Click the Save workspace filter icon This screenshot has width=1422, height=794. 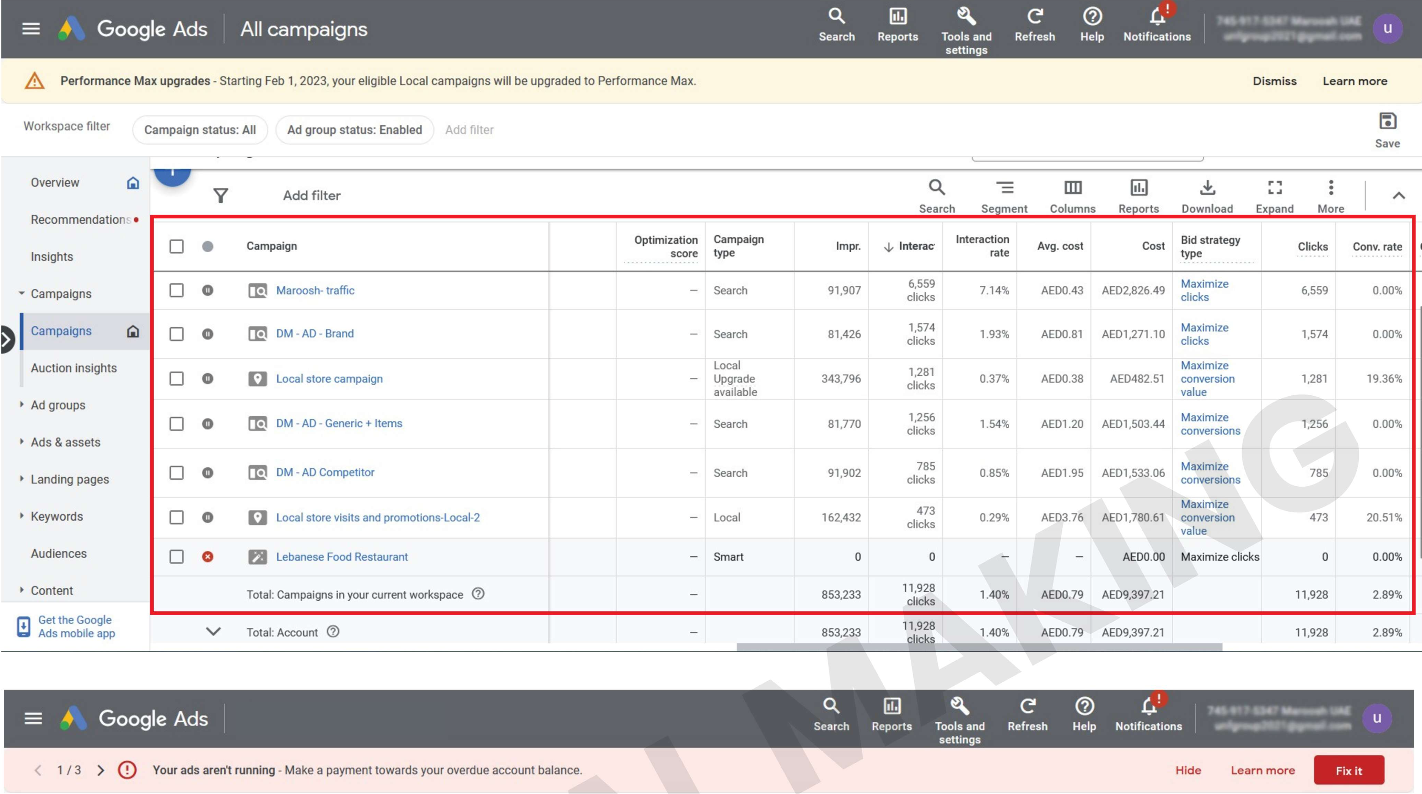click(x=1387, y=130)
